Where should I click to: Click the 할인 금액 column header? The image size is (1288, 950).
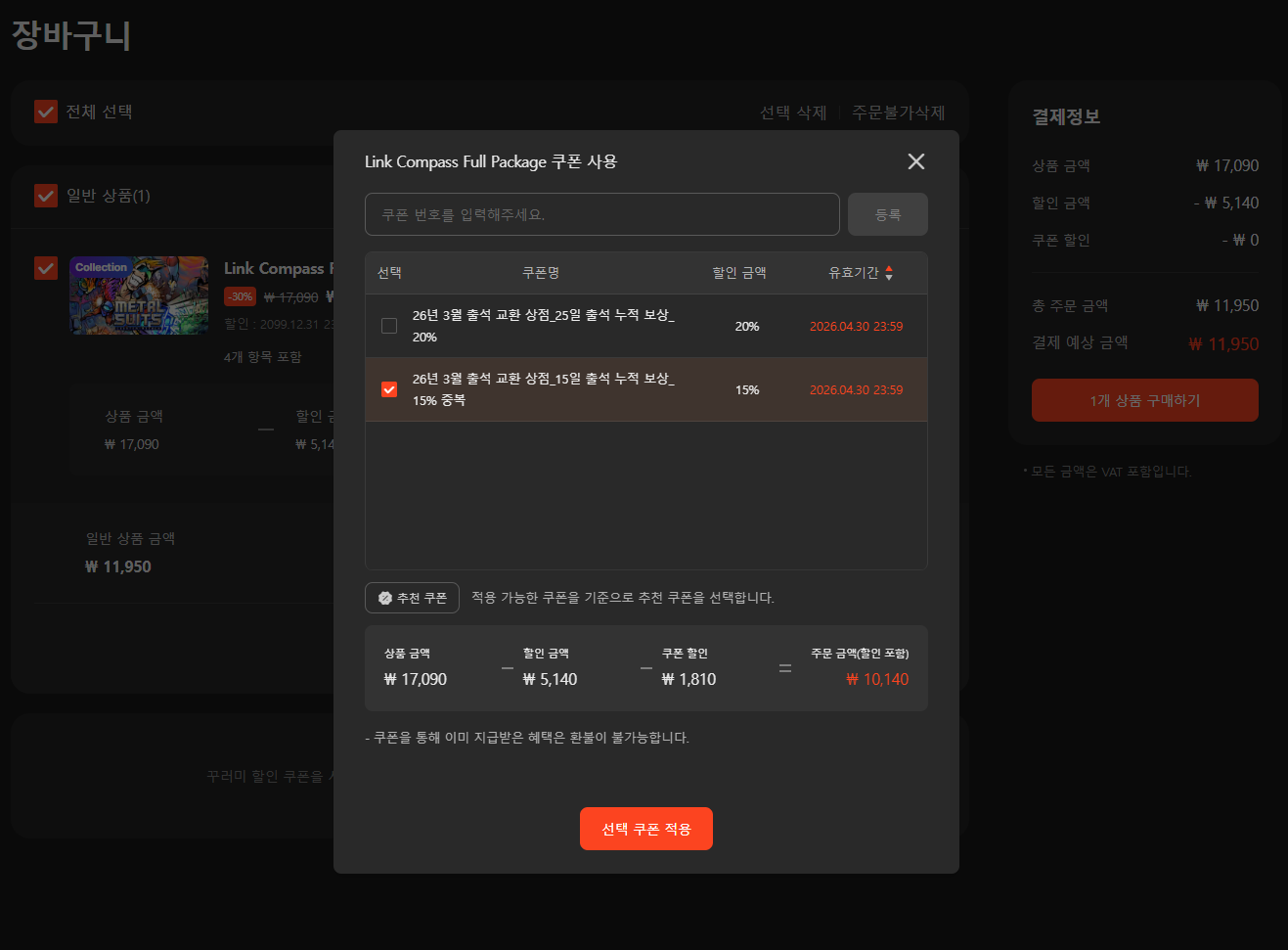738,273
